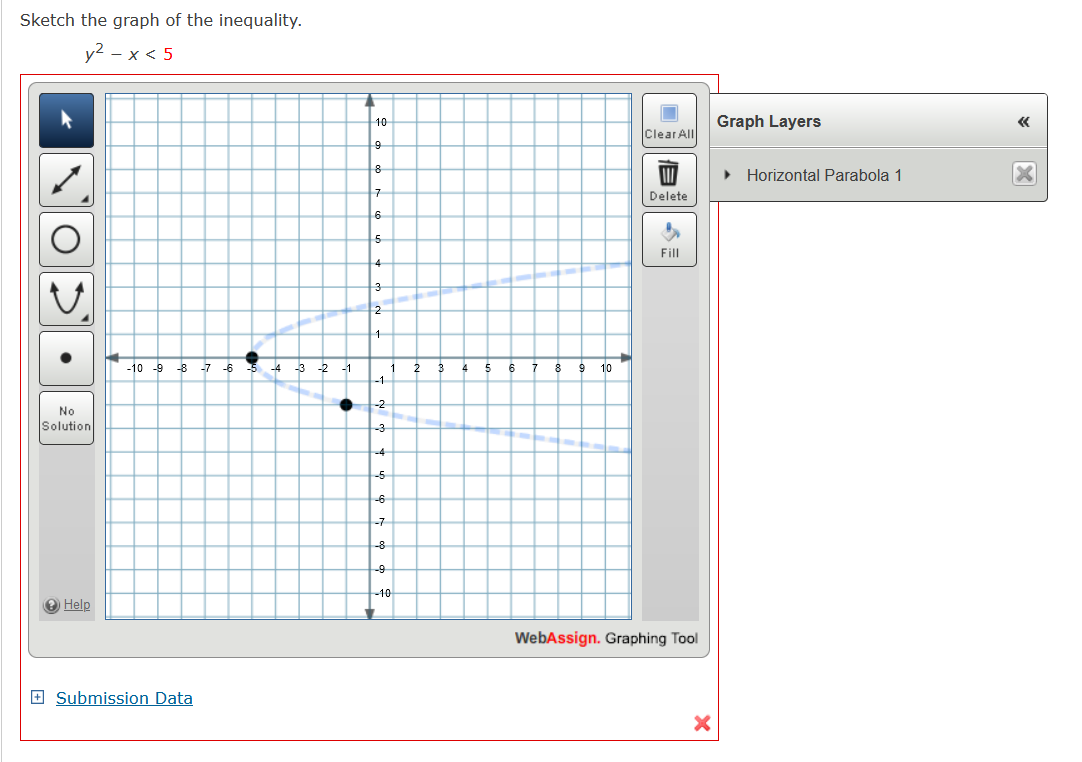
Task: Remove the Horizontal Parabola 1 layer
Action: pyautogui.click(x=1023, y=173)
